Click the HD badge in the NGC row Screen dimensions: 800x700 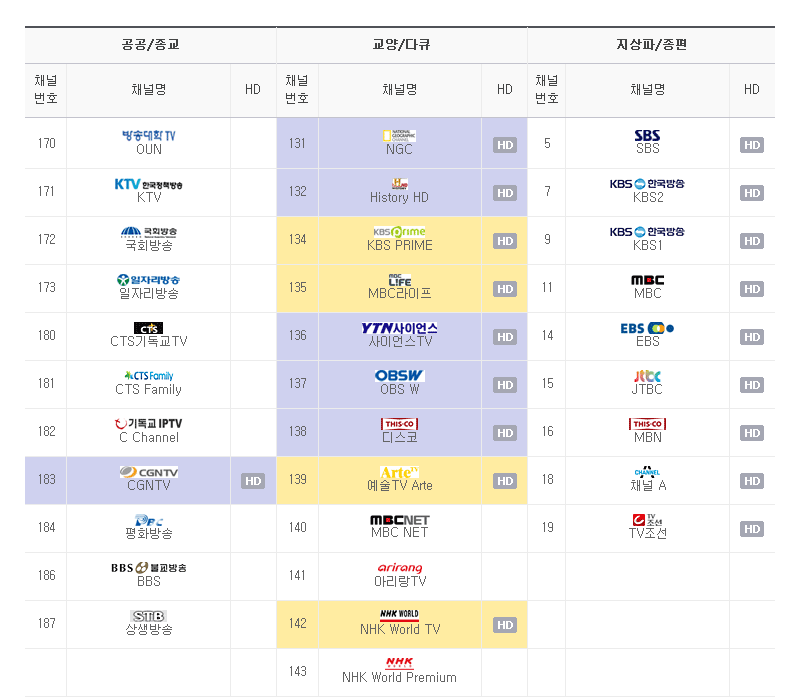(505, 145)
